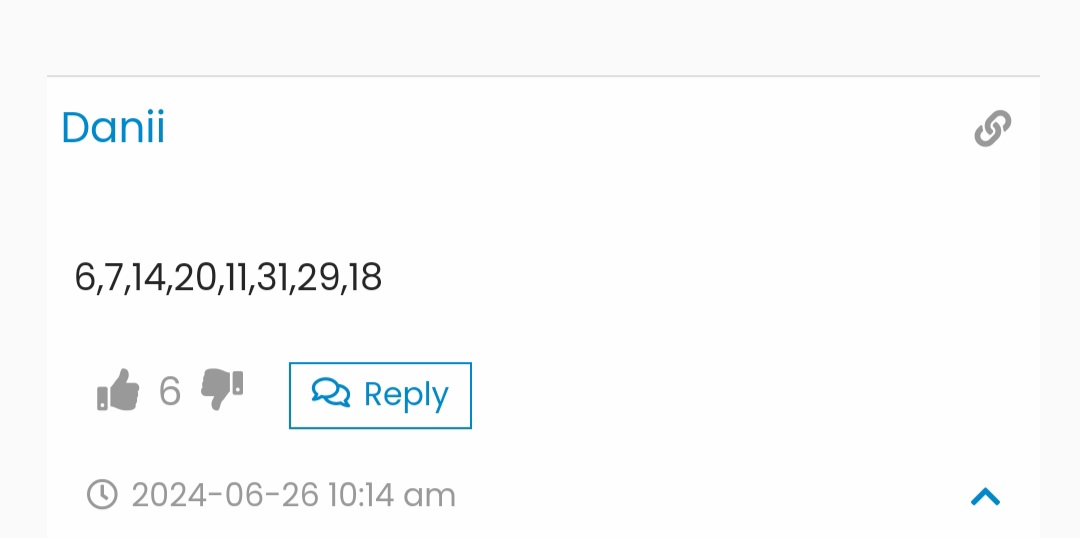Click the comment text 6,7,14,20,11,31,29,18
Screen dimensions: 1080x538
228,278
